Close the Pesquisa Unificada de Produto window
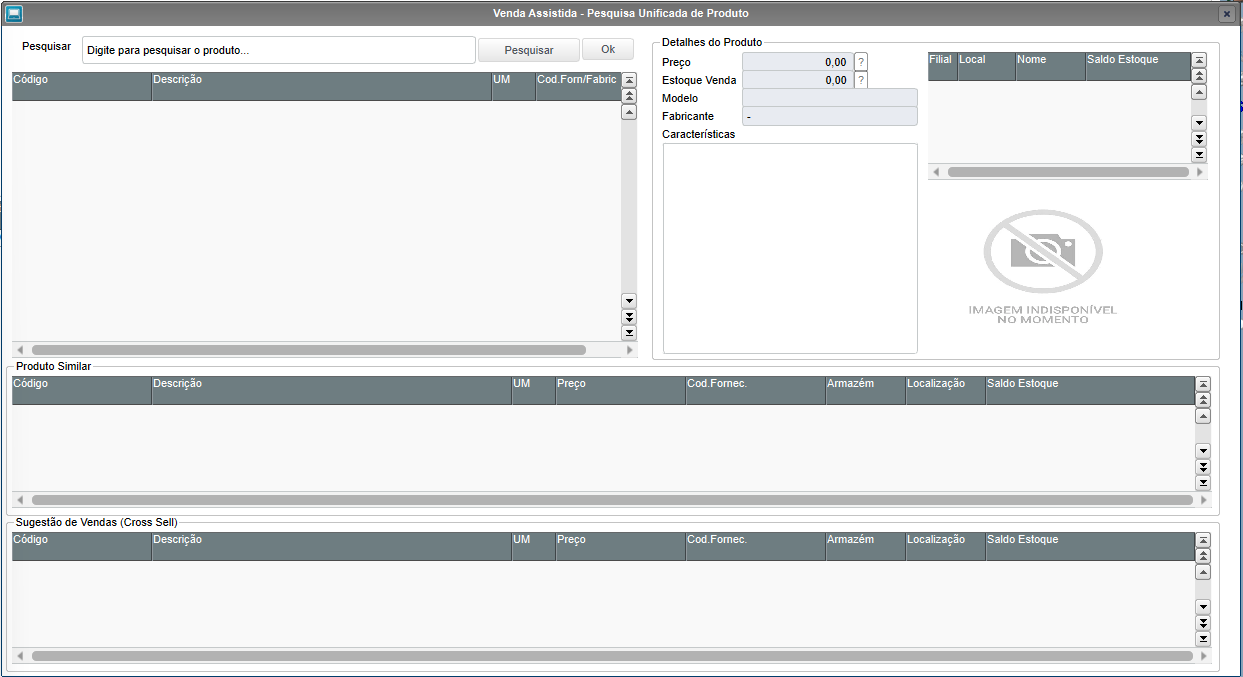Image resolution: width=1243 pixels, height=677 pixels. [x=1227, y=14]
